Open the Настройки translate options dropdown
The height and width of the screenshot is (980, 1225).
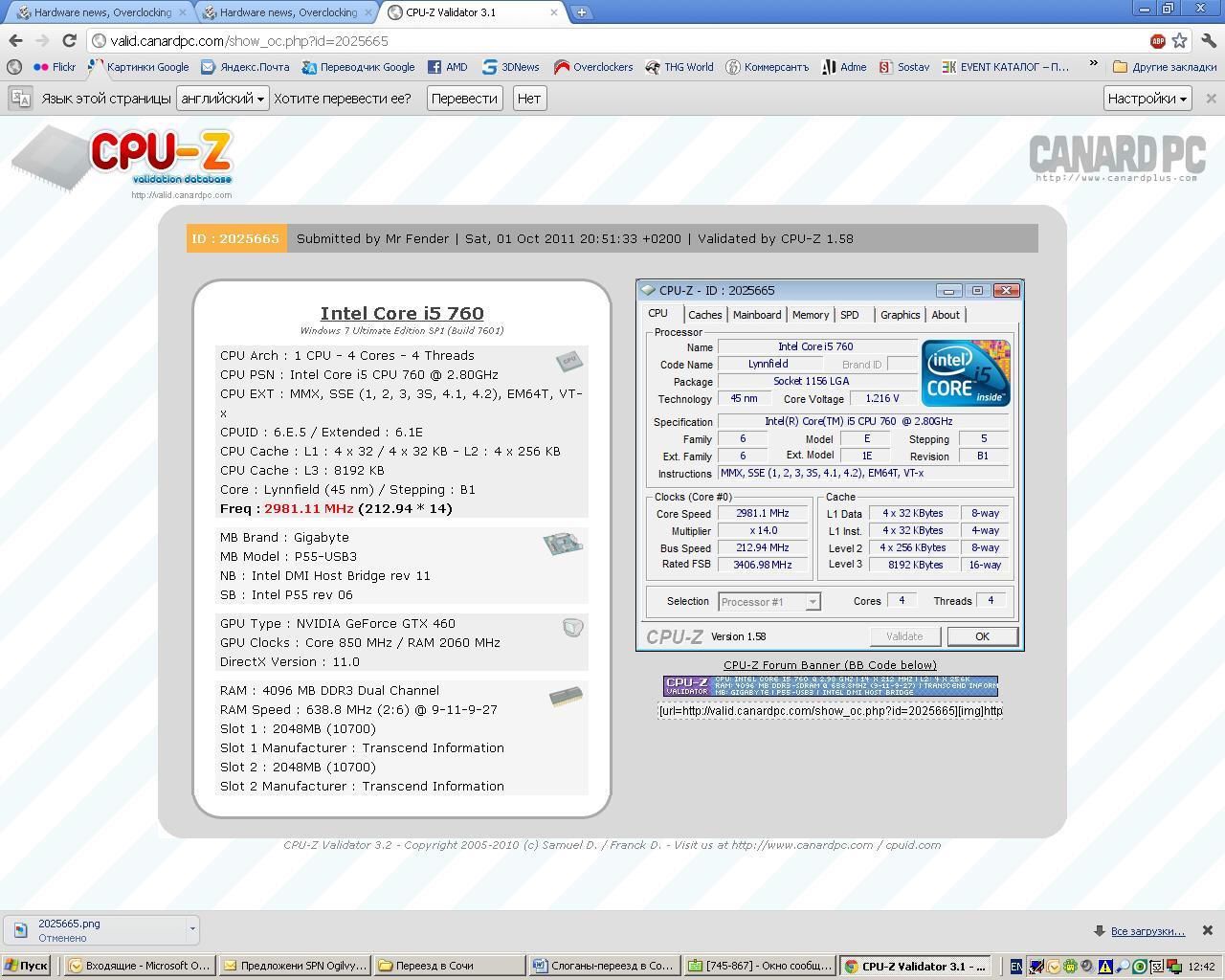(1147, 98)
